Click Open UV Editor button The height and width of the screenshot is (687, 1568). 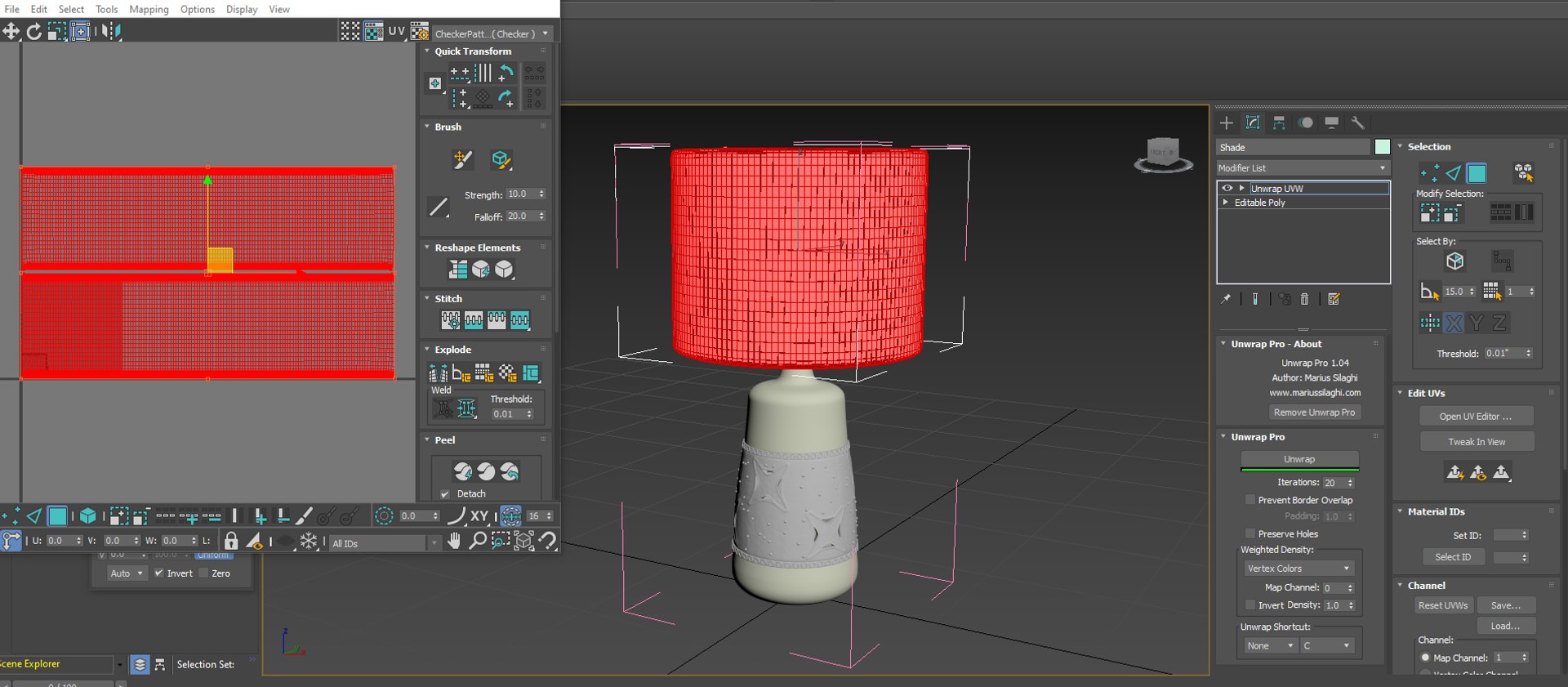tap(1476, 416)
